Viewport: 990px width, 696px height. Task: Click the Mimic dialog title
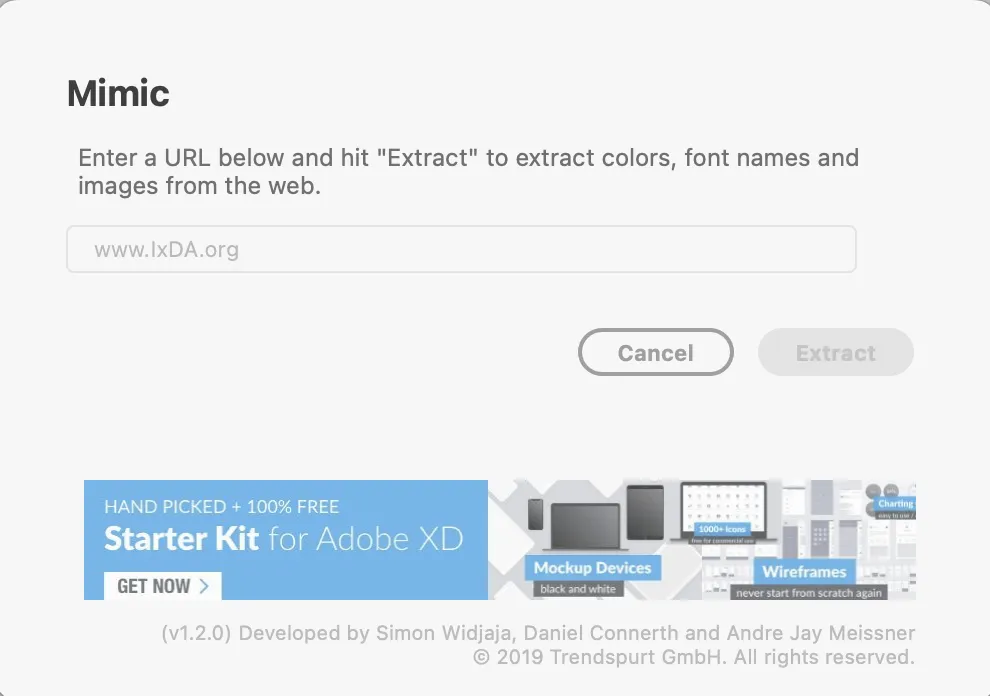[118, 93]
